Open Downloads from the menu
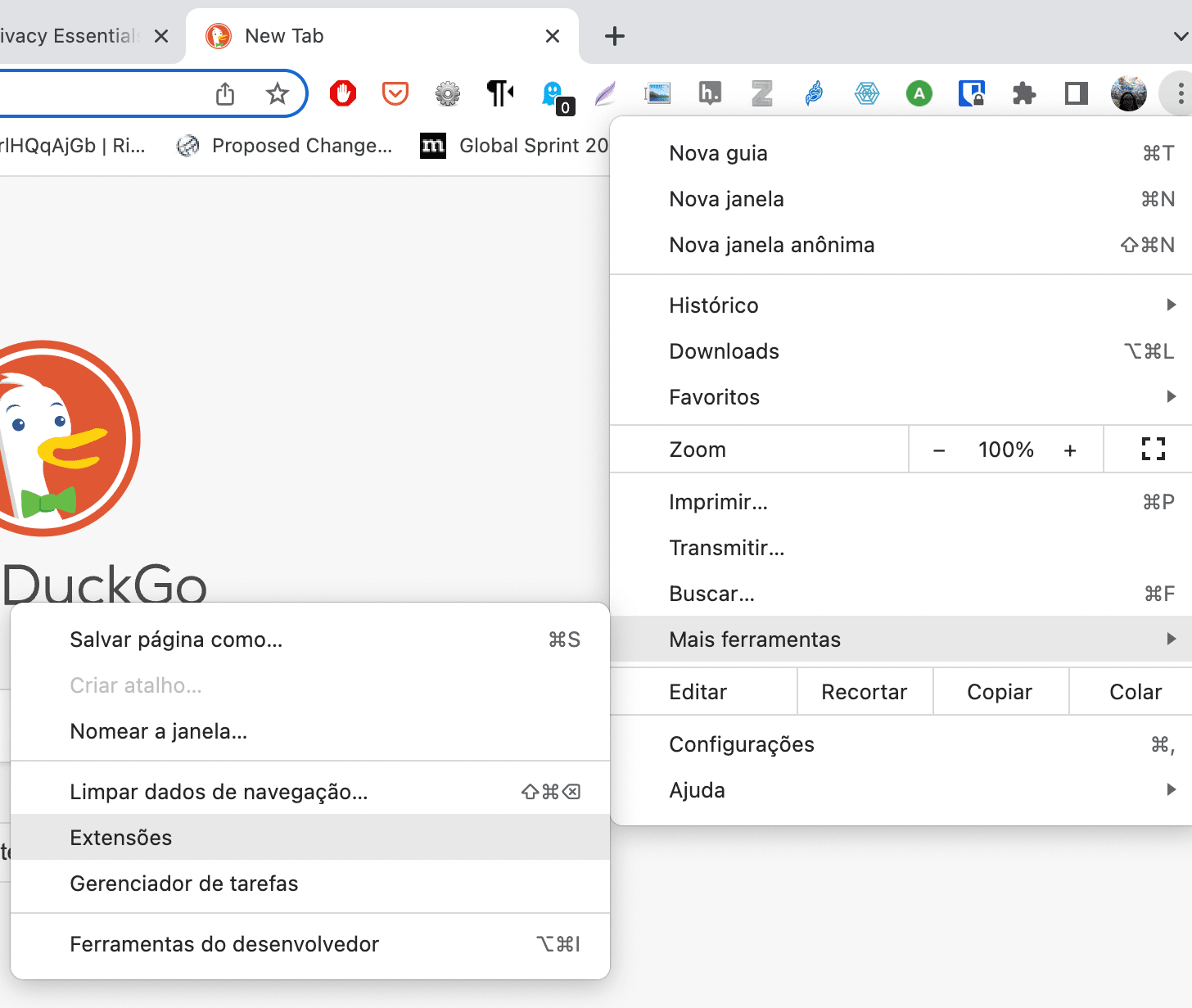The height and width of the screenshot is (1008, 1192). [901, 351]
